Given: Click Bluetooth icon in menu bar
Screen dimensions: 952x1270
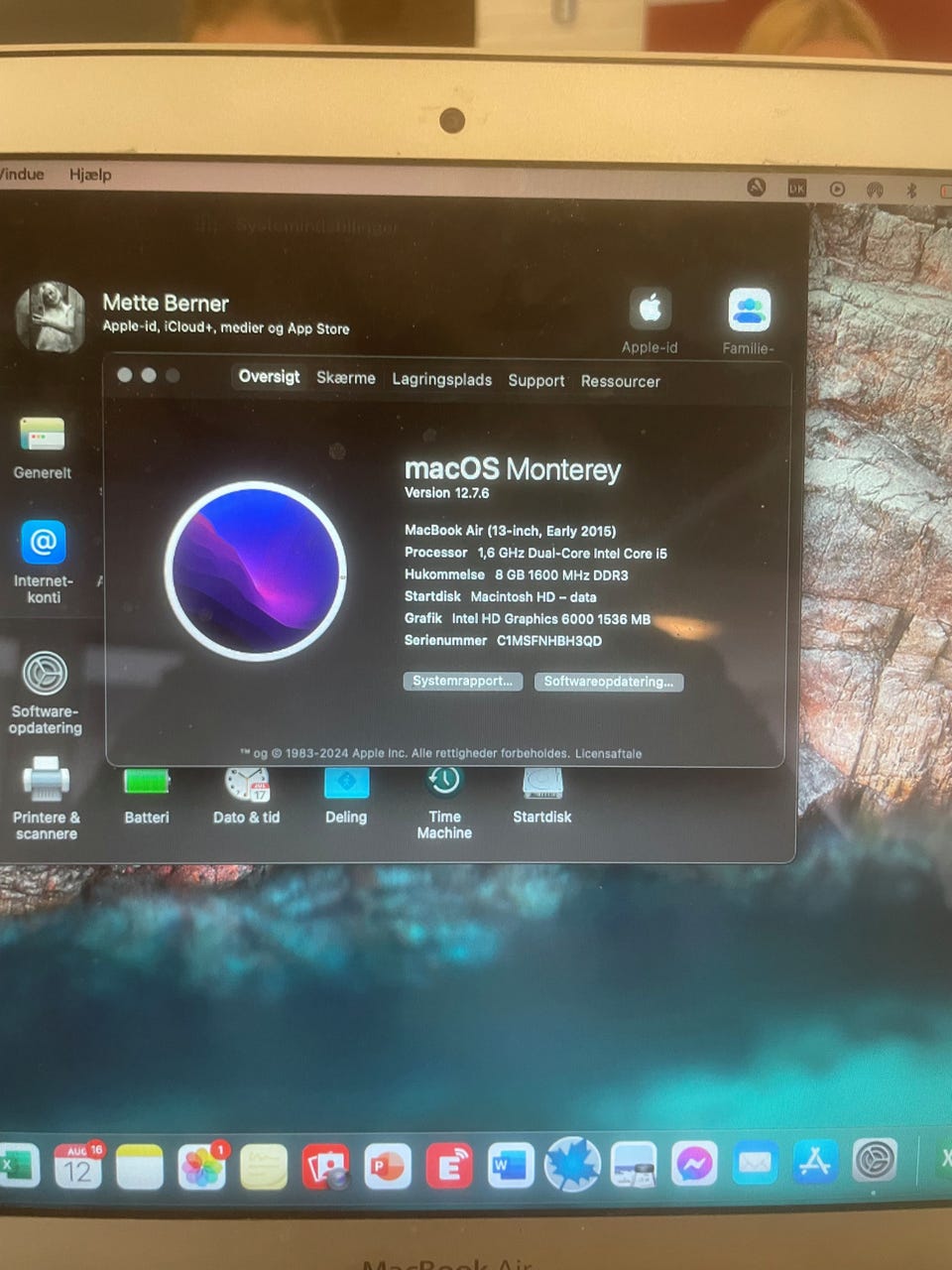Looking at the screenshot, I should point(911,189).
